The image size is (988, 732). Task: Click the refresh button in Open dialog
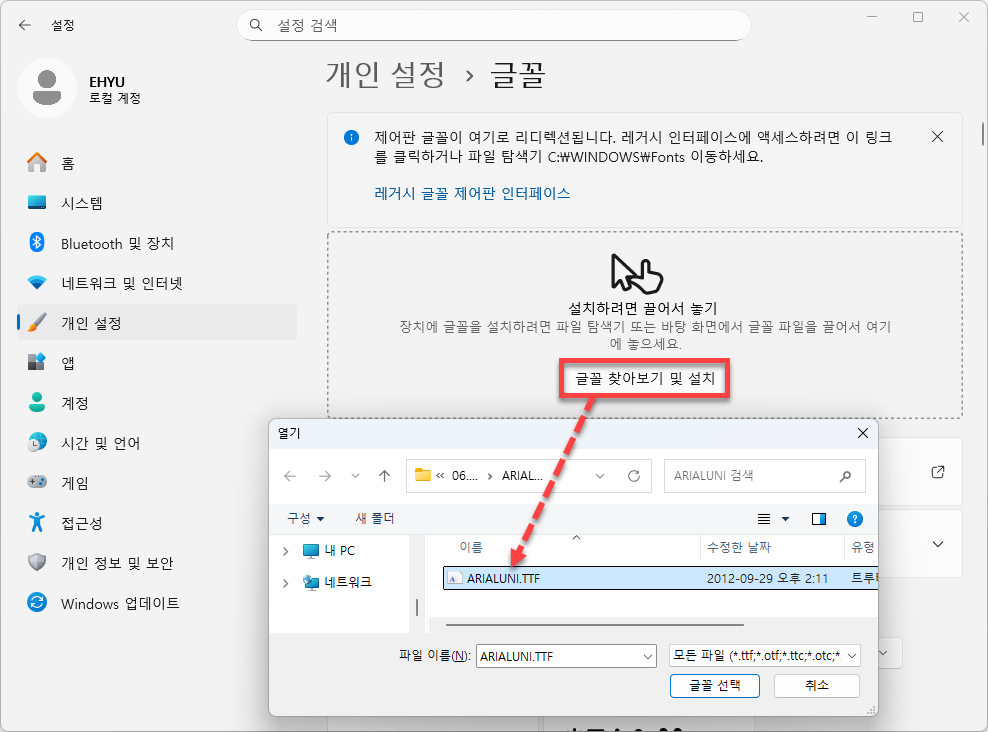(633, 476)
